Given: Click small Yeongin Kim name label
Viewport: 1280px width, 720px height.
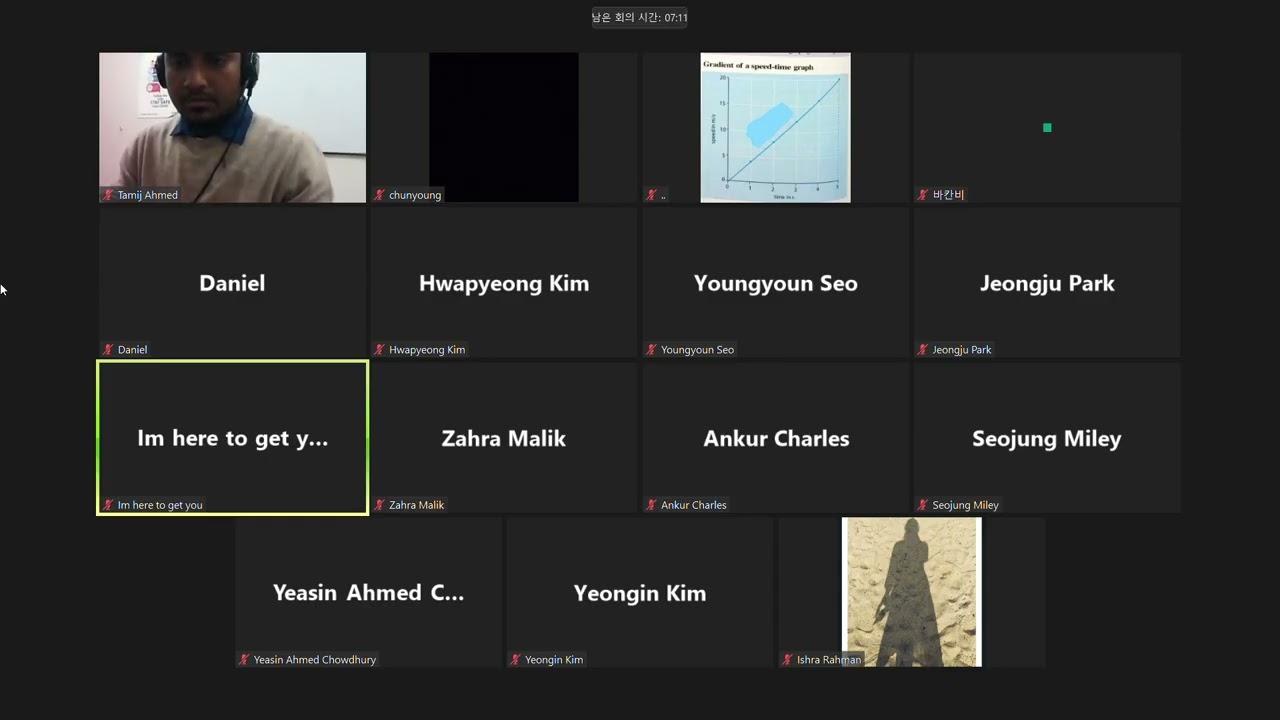Looking at the screenshot, I should pos(554,660).
